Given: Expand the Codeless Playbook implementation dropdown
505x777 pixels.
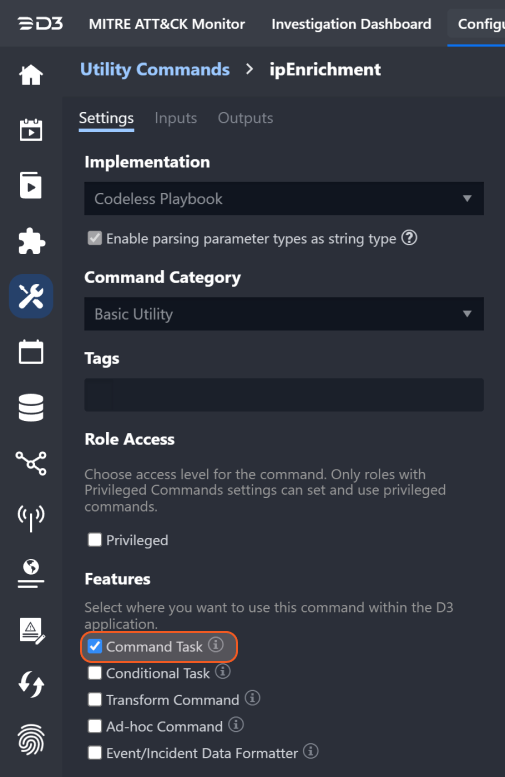Looking at the screenshot, I should (284, 199).
